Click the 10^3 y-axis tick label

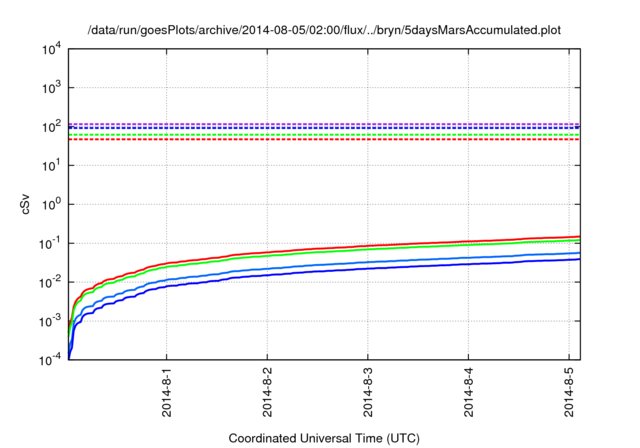point(51,87)
